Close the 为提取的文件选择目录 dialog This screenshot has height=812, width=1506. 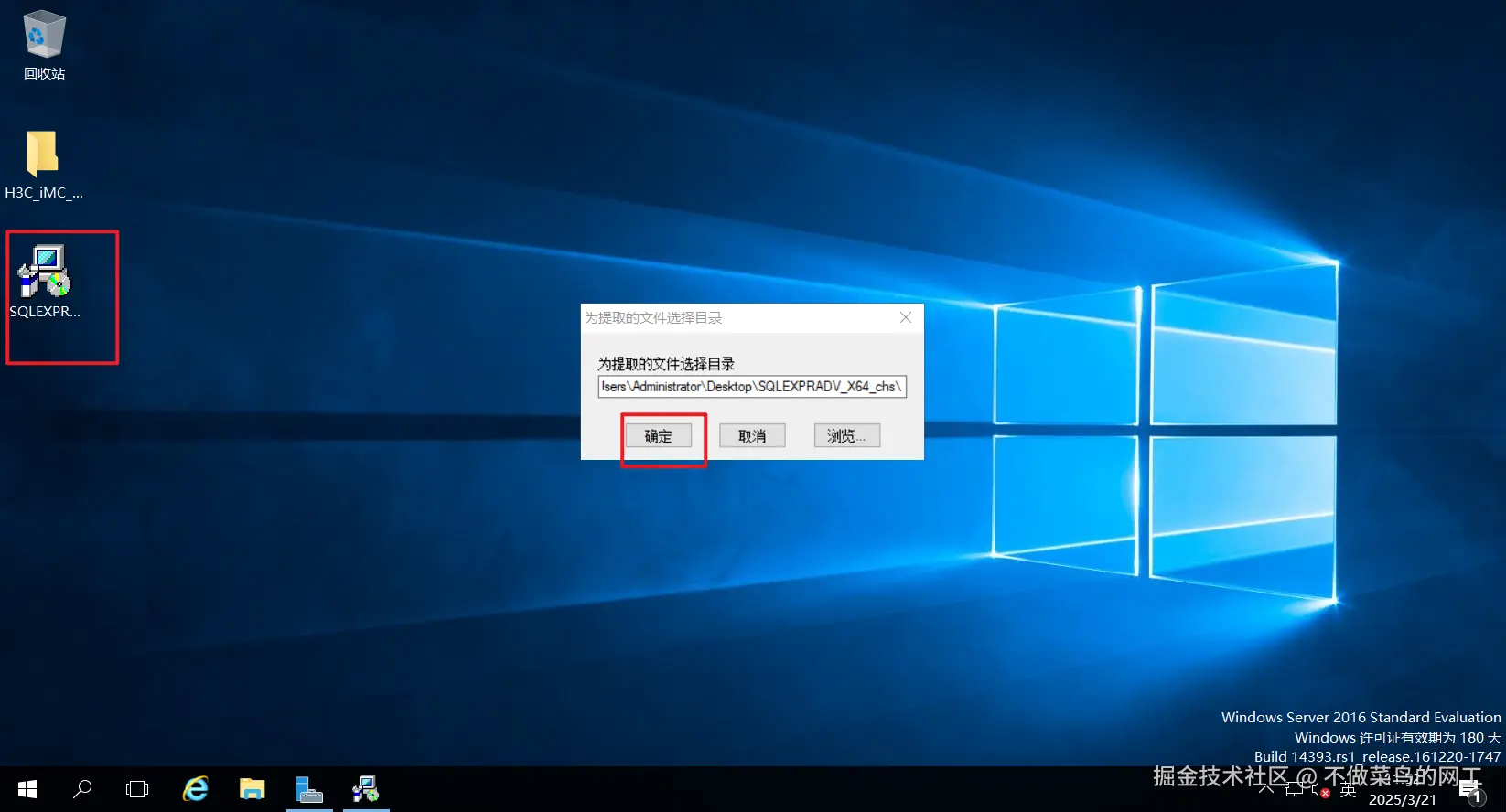906,317
